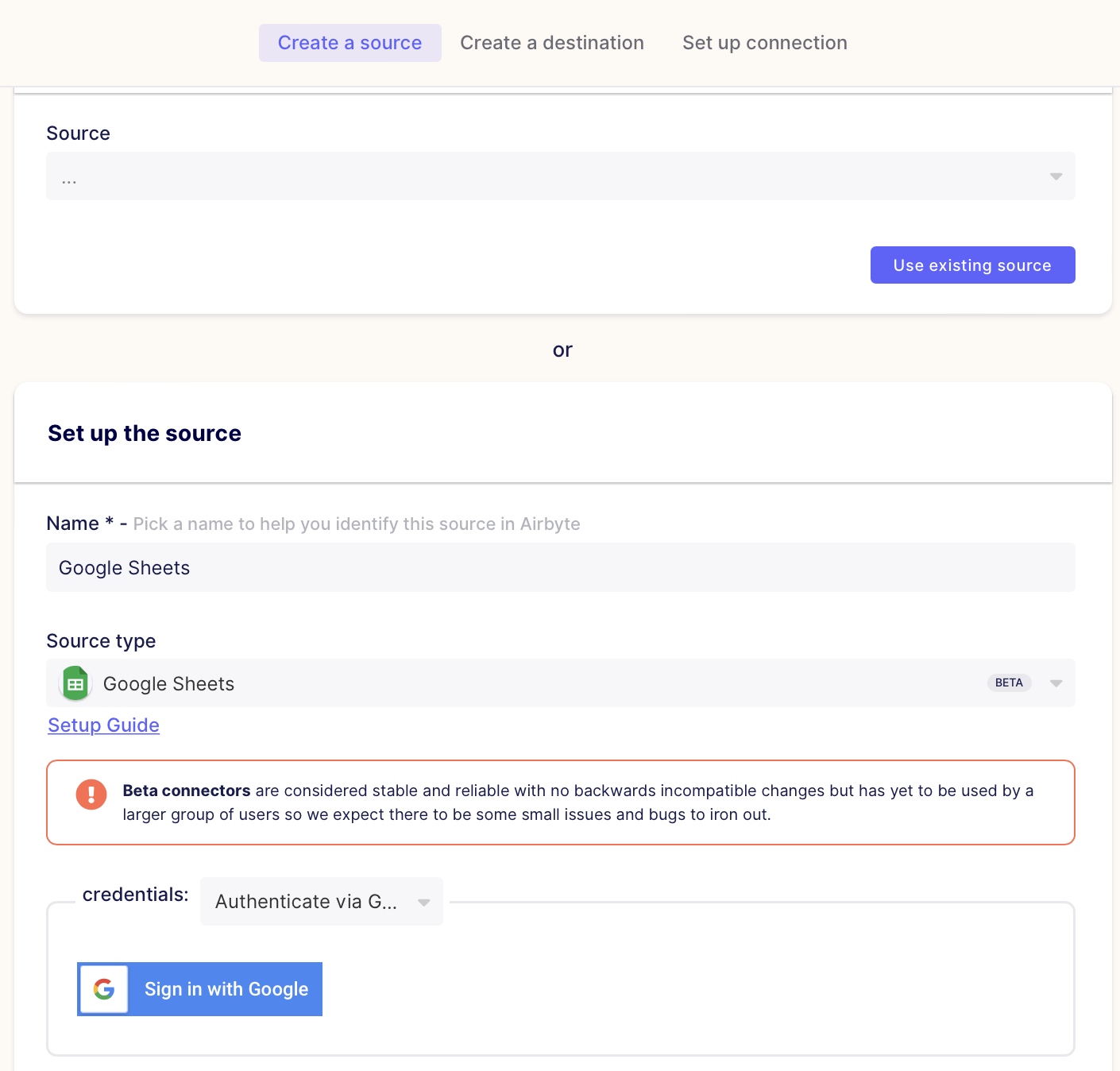This screenshot has height=1071, width=1120.
Task: Click the Beta connectors warning text
Action: [x=578, y=802]
